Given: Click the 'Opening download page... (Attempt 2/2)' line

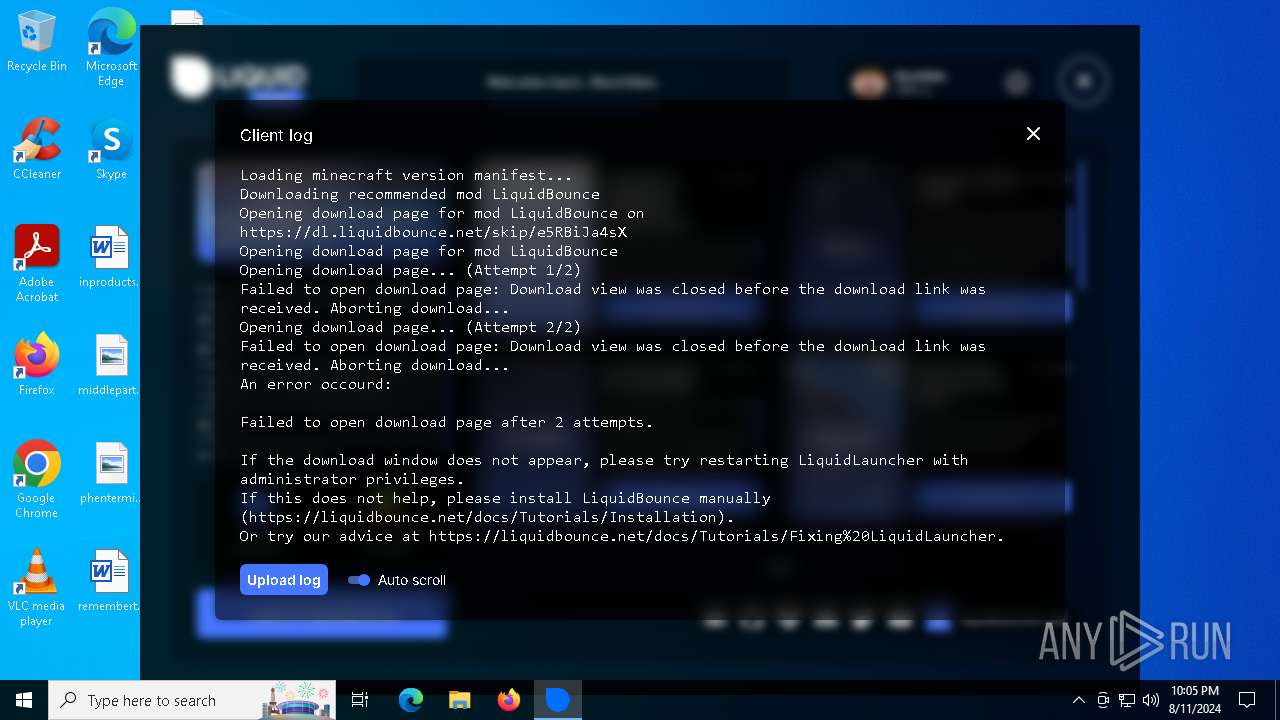Looking at the screenshot, I should (410, 327).
